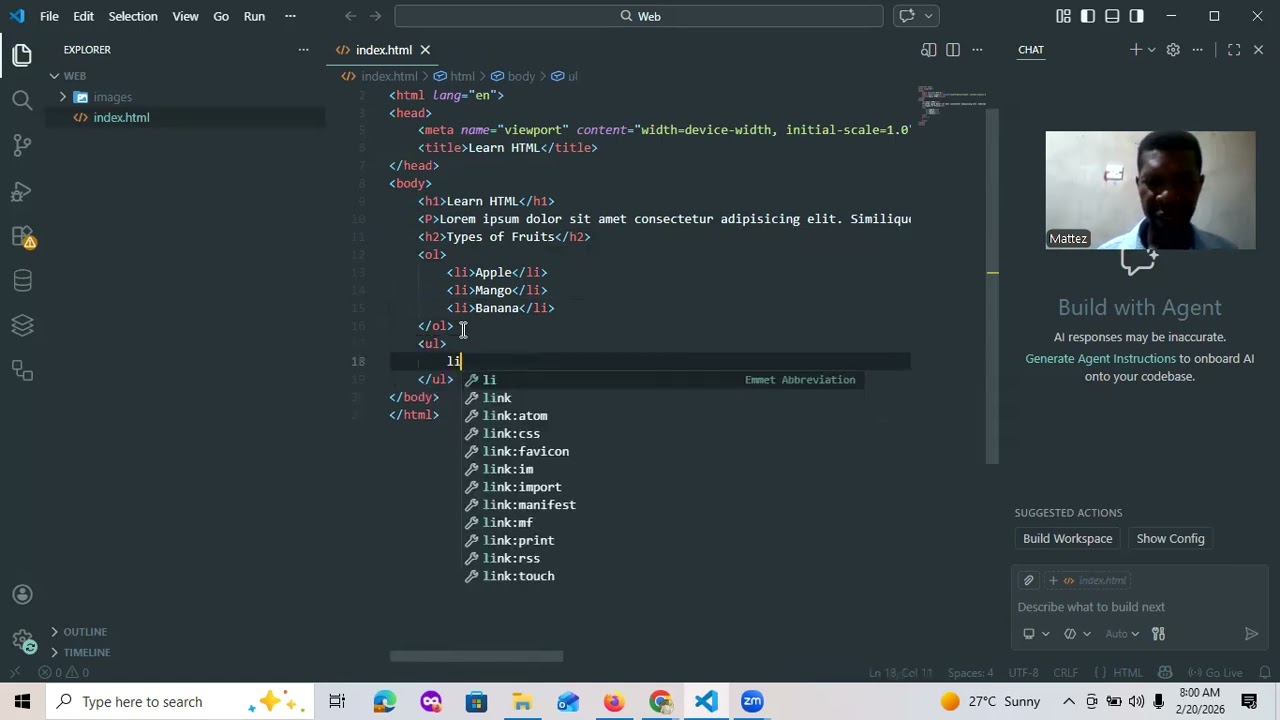Click html breadcrumb in editor path
The width and height of the screenshot is (1280, 720).
point(454,76)
